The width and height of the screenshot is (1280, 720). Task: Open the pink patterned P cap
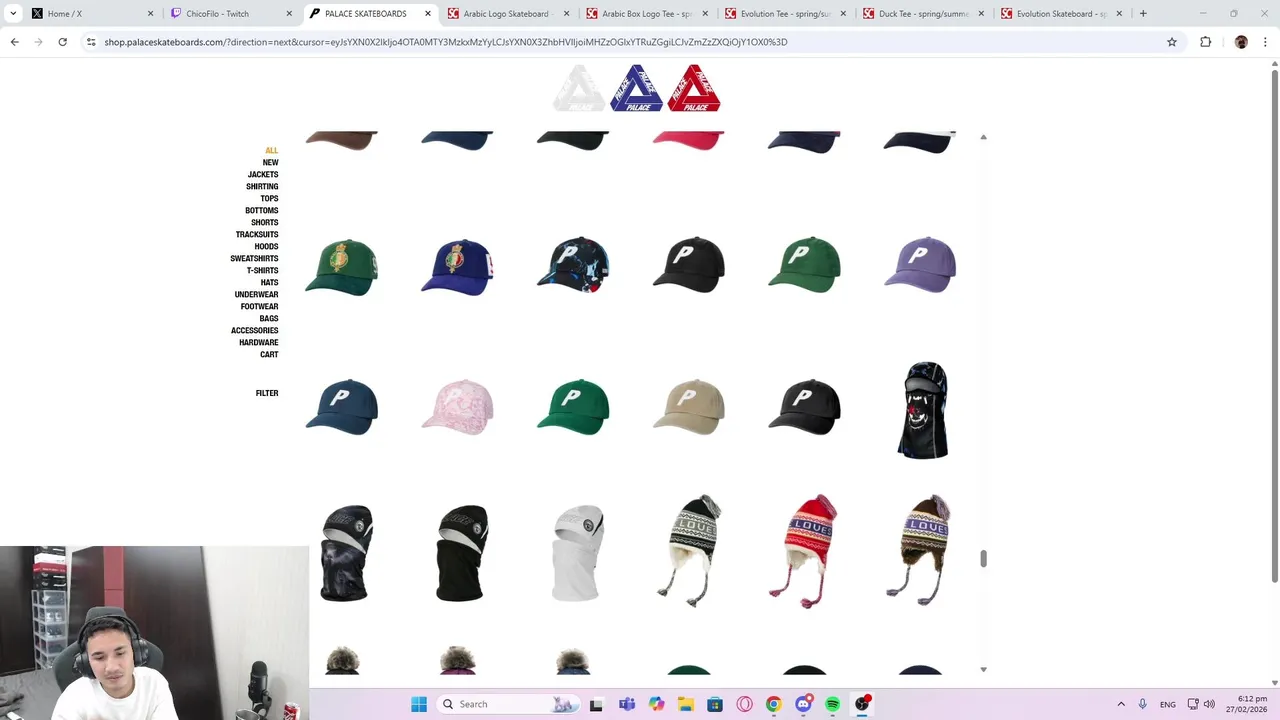tap(457, 407)
